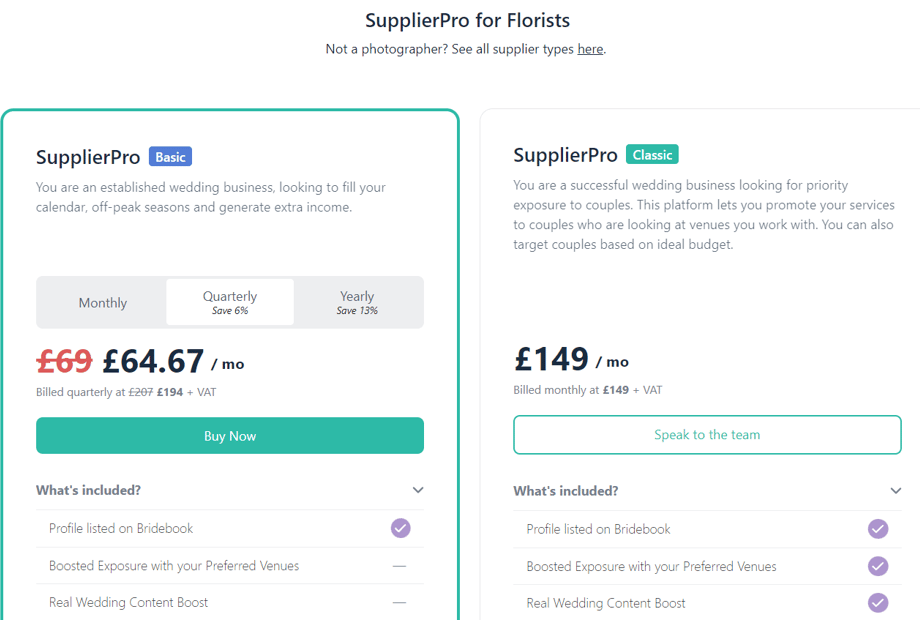Click the Classic plan badge
The height and width of the screenshot is (620, 920).
point(652,154)
